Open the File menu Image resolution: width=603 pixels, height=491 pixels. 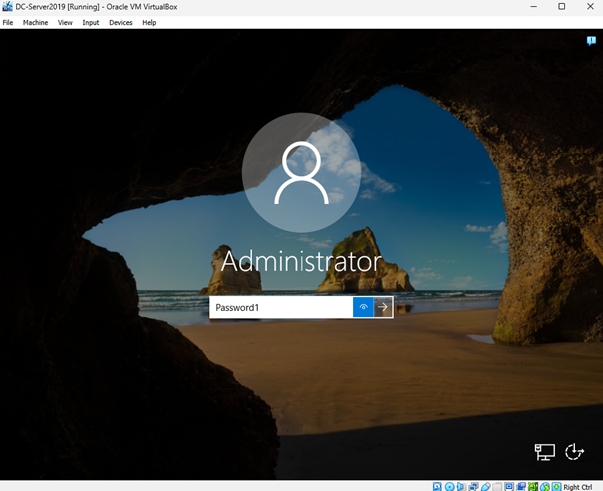click(x=8, y=22)
